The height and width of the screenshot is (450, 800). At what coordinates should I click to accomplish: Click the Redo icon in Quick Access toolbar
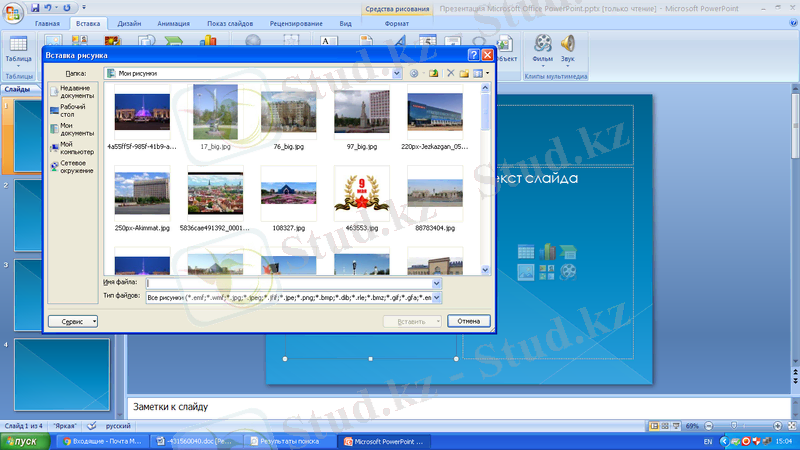click(67, 8)
